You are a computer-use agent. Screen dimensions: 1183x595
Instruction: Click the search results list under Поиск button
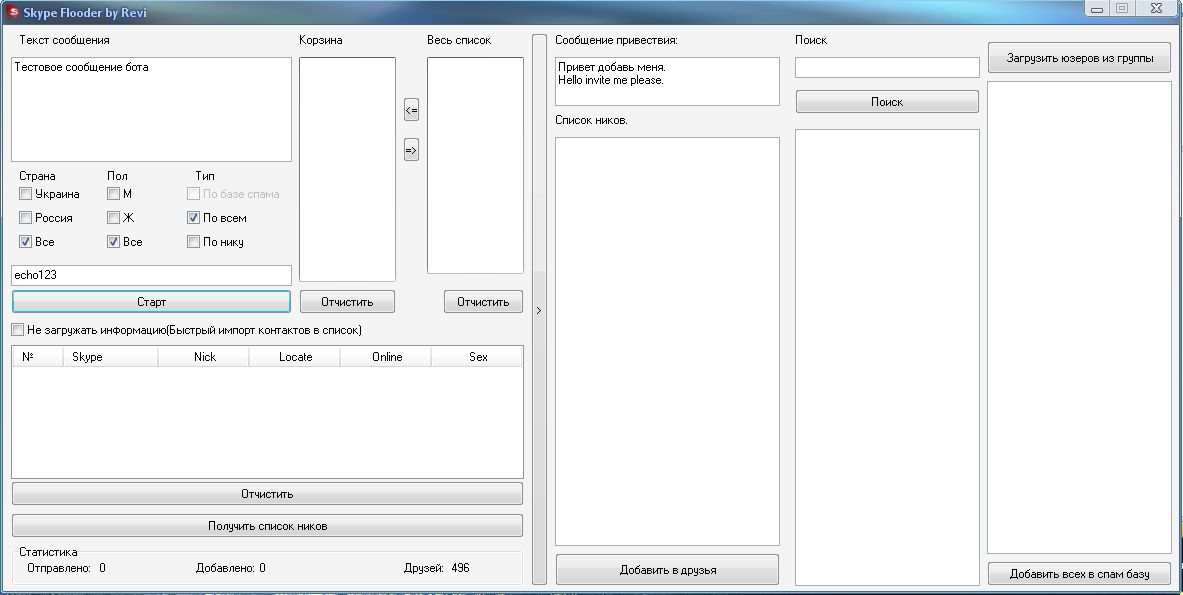(x=887, y=357)
